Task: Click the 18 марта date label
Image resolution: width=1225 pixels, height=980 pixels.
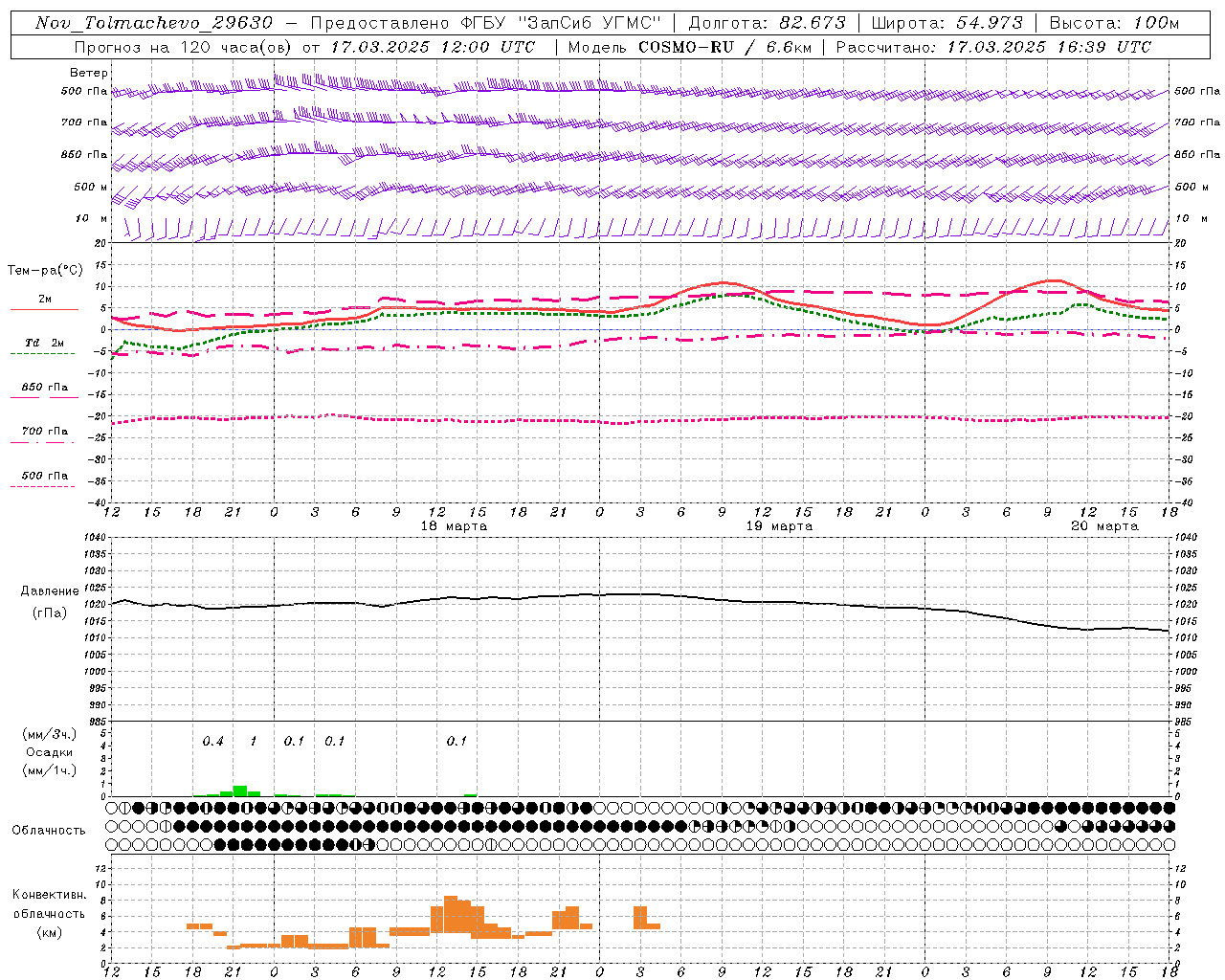Action: tap(454, 526)
